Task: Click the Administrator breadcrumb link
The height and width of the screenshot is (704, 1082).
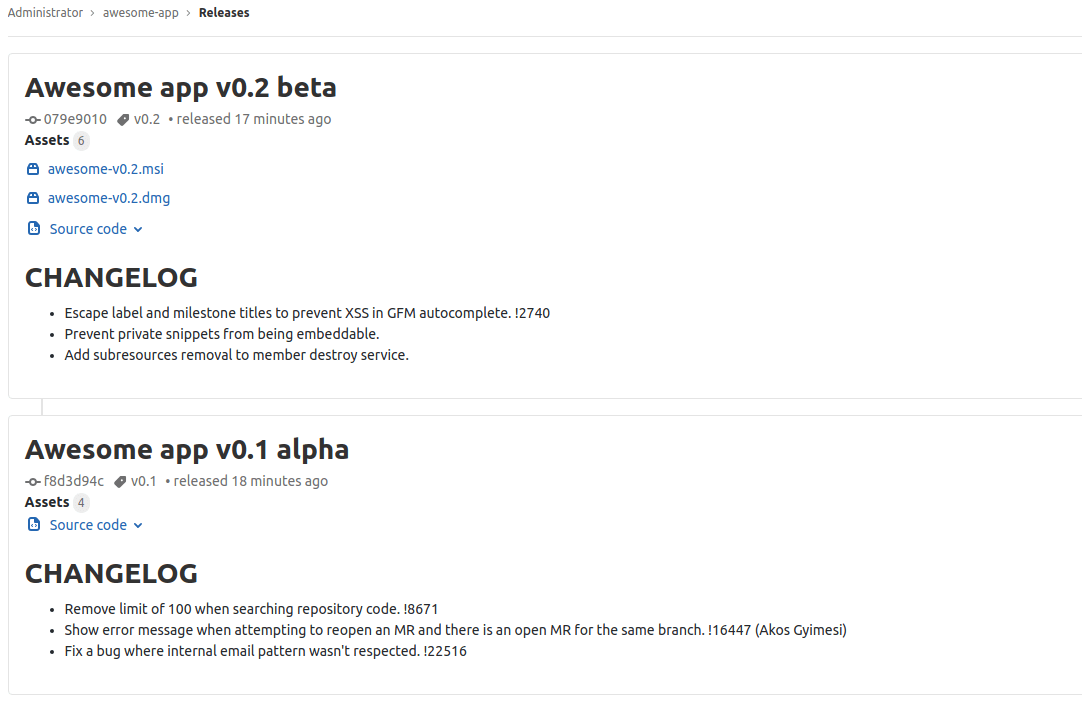Action: [45, 12]
